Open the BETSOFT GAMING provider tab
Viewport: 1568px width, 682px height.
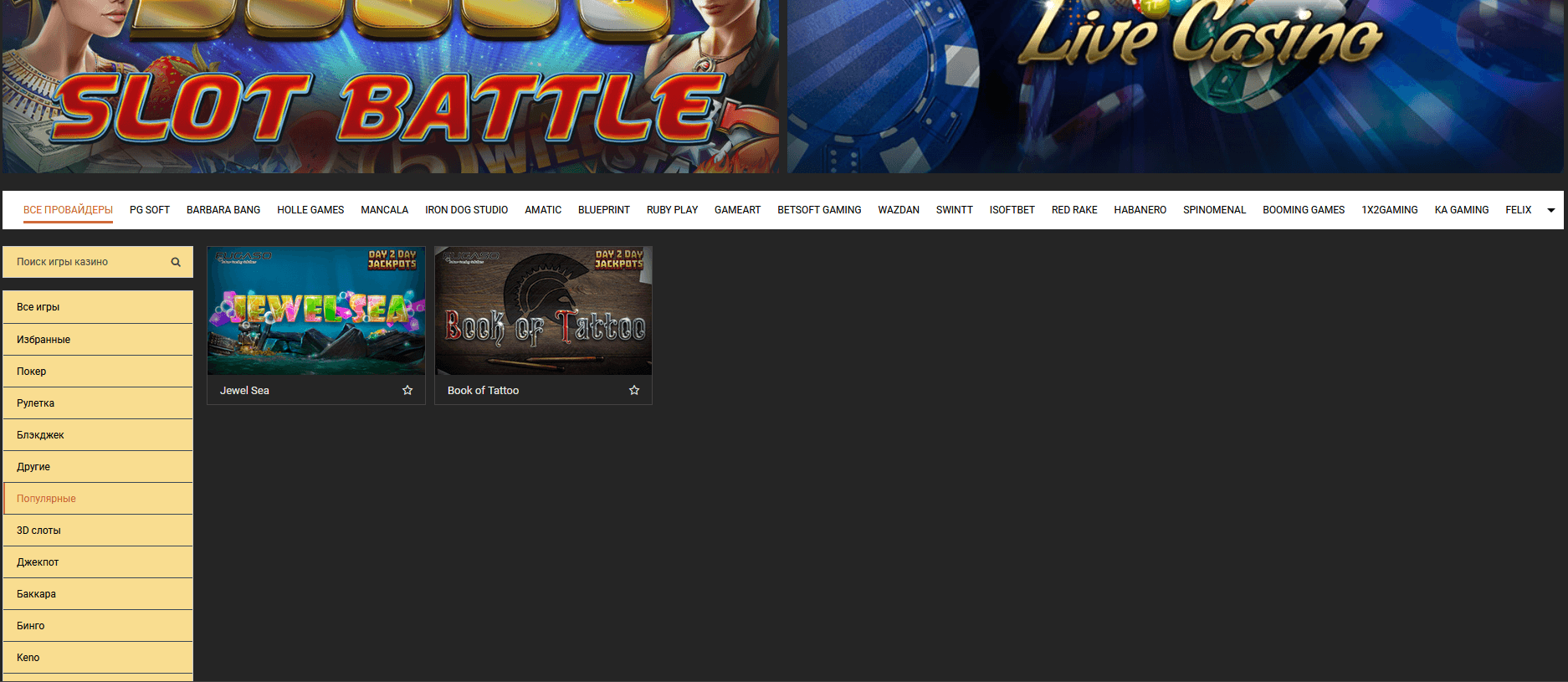[x=819, y=210]
